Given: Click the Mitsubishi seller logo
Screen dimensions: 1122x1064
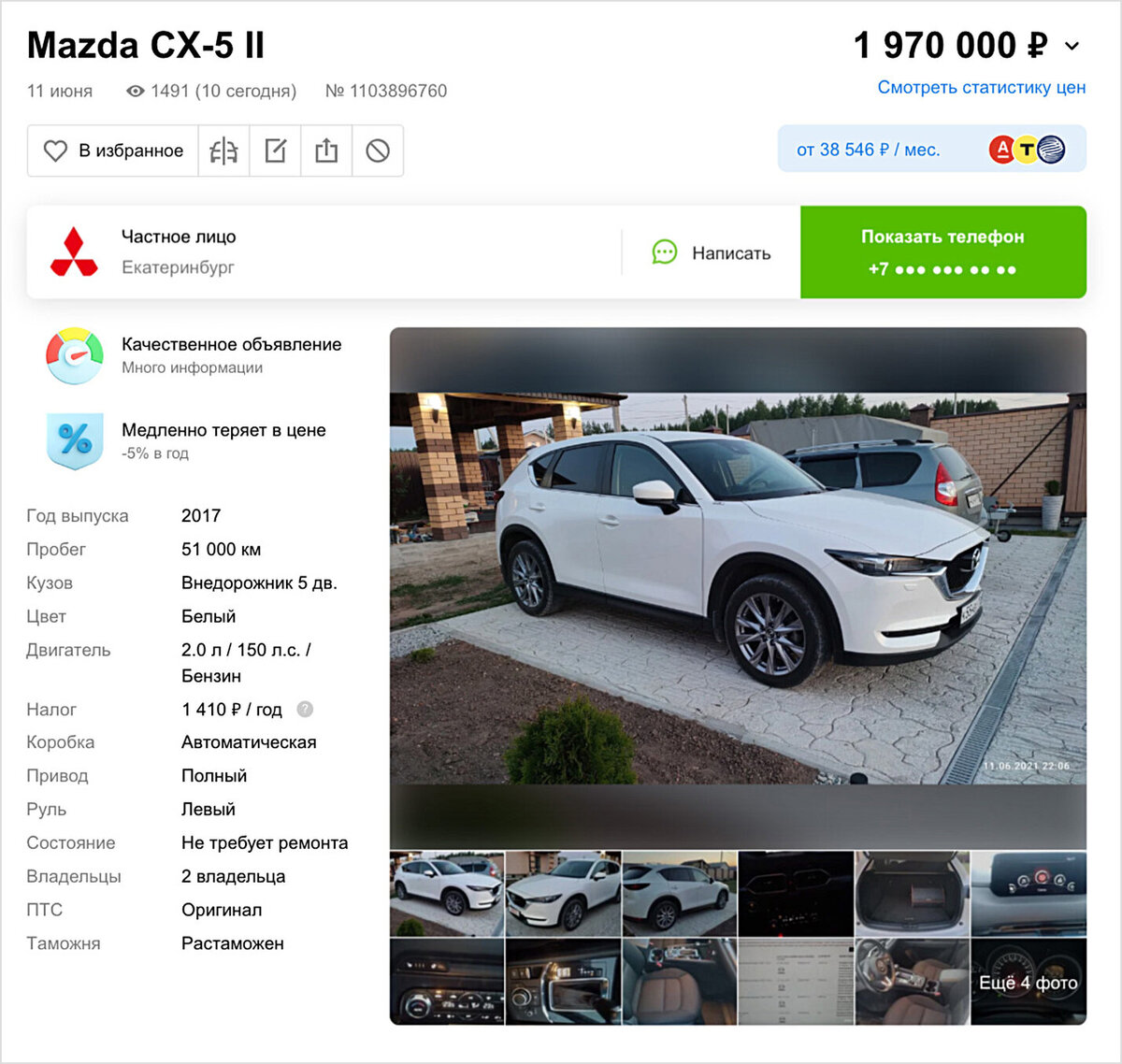Looking at the screenshot, I should (74, 252).
